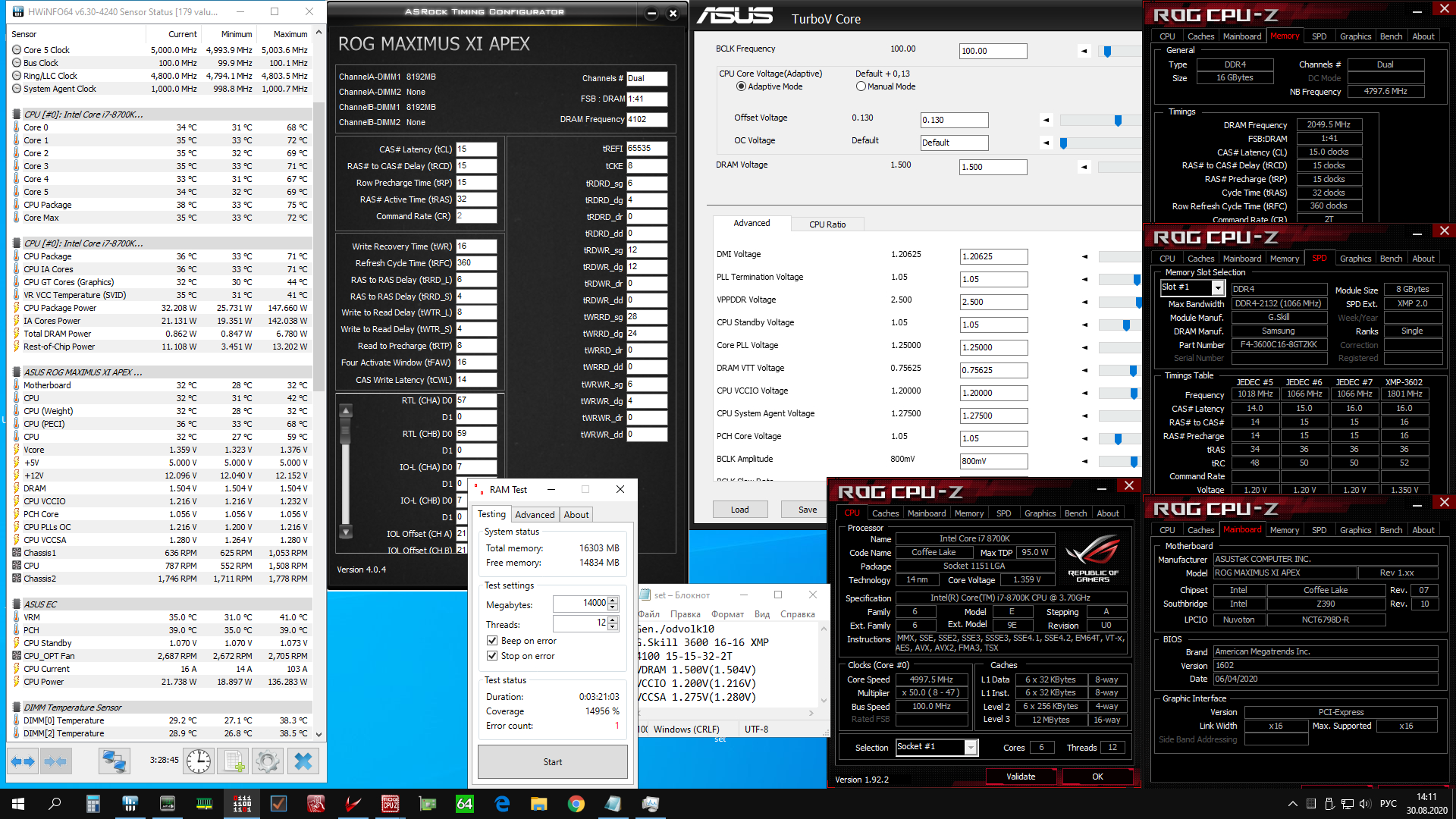Open SPD Slot #1 dropdown
The image size is (1456, 819).
tap(1217, 288)
